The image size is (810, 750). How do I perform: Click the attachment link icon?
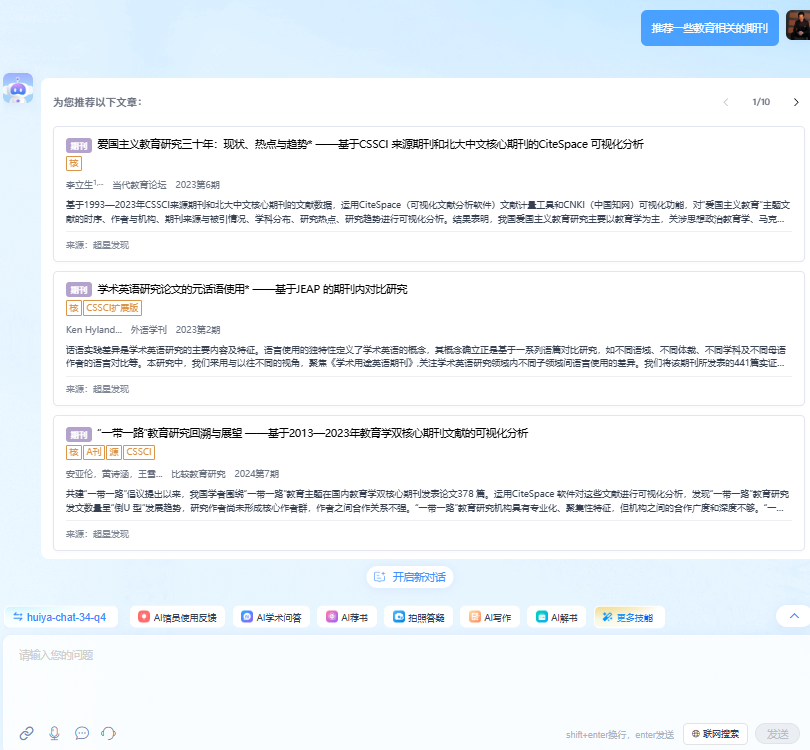[27, 733]
